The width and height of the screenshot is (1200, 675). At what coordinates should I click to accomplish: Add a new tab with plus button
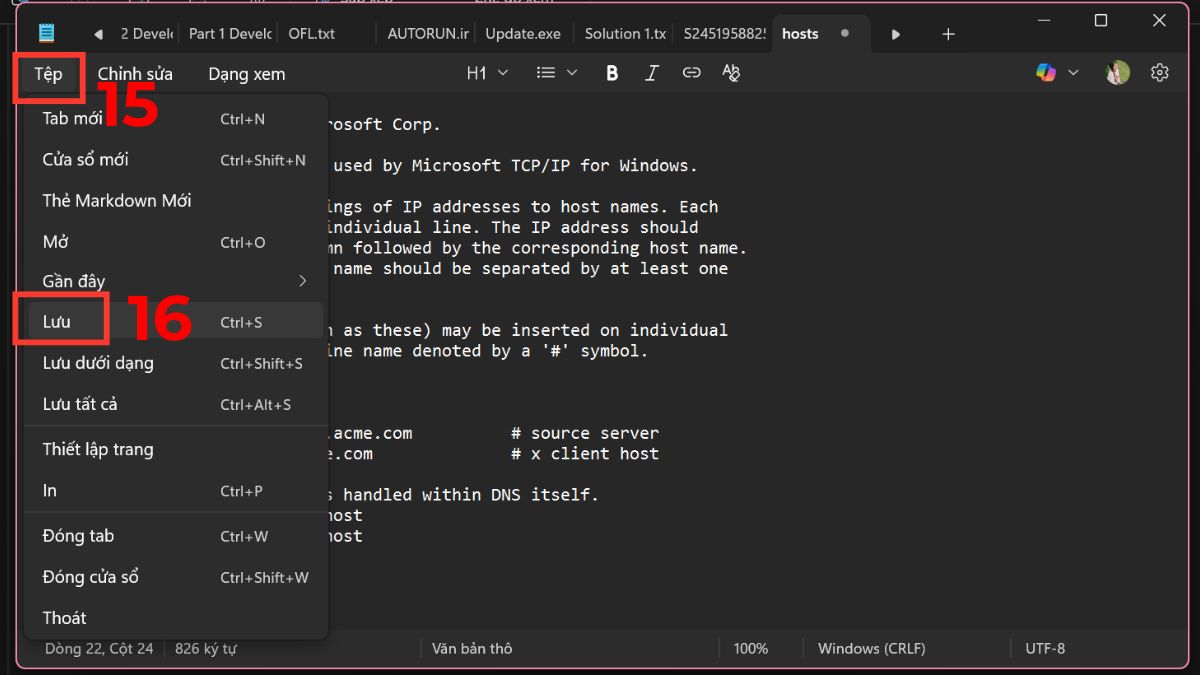coord(948,34)
